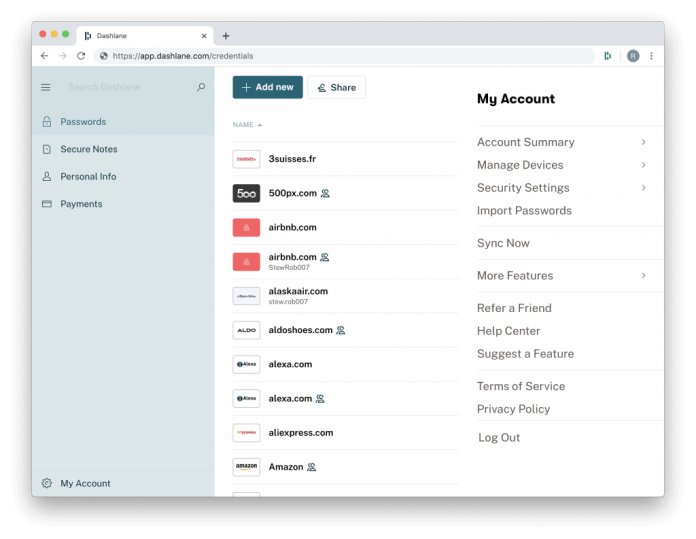This screenshot has height=539, width=696.
Task: Open Account Summary
Action: [526, 142]
